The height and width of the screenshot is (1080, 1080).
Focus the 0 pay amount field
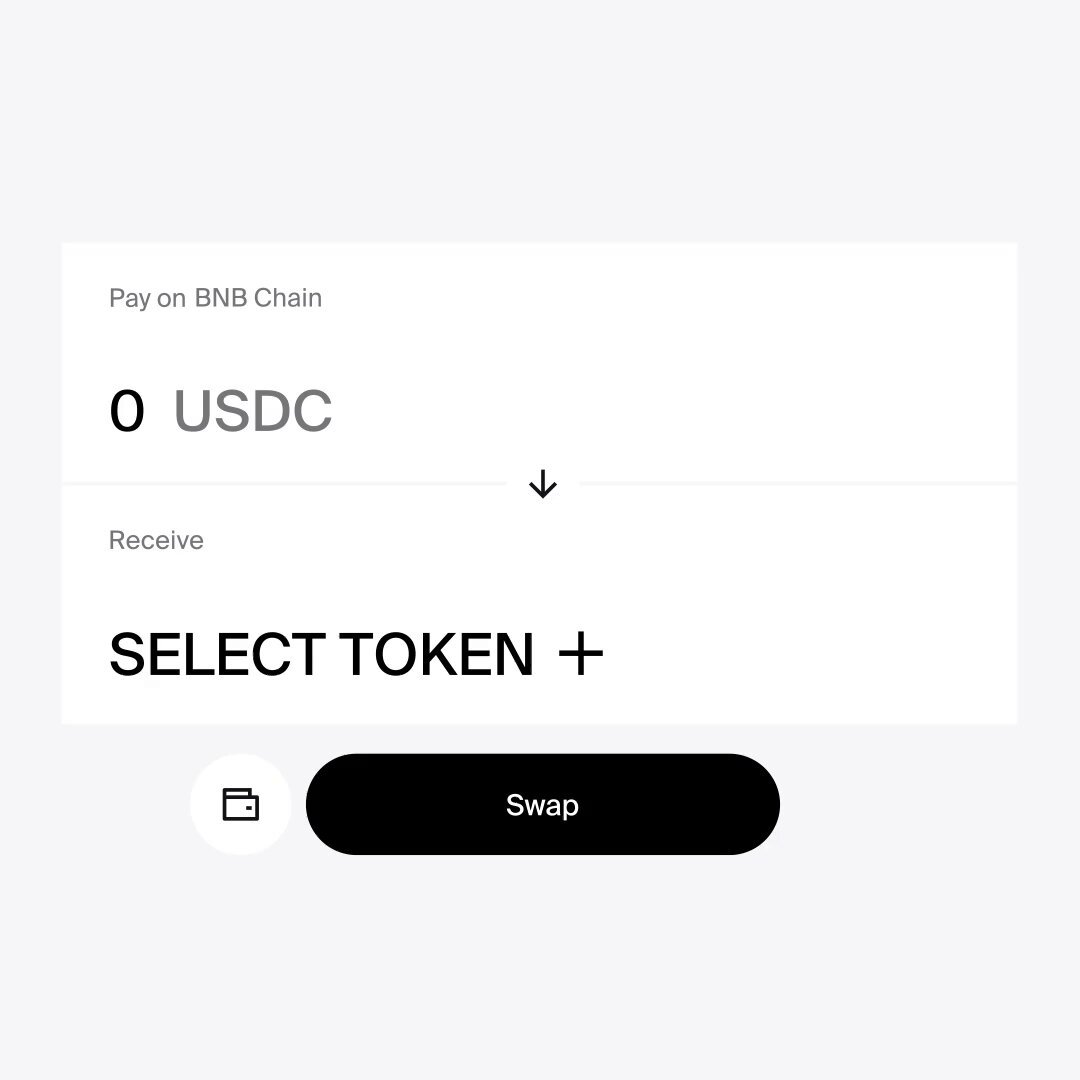coord(127,411)
